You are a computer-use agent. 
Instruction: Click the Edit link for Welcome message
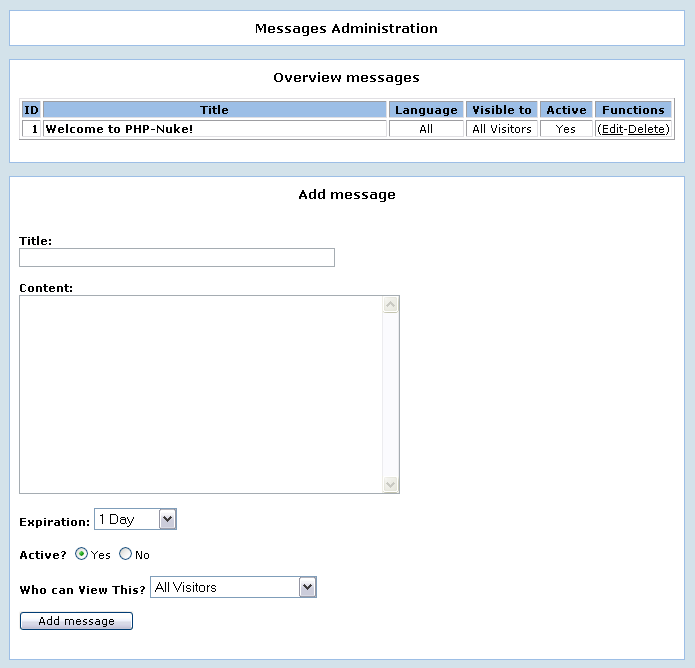610,129
